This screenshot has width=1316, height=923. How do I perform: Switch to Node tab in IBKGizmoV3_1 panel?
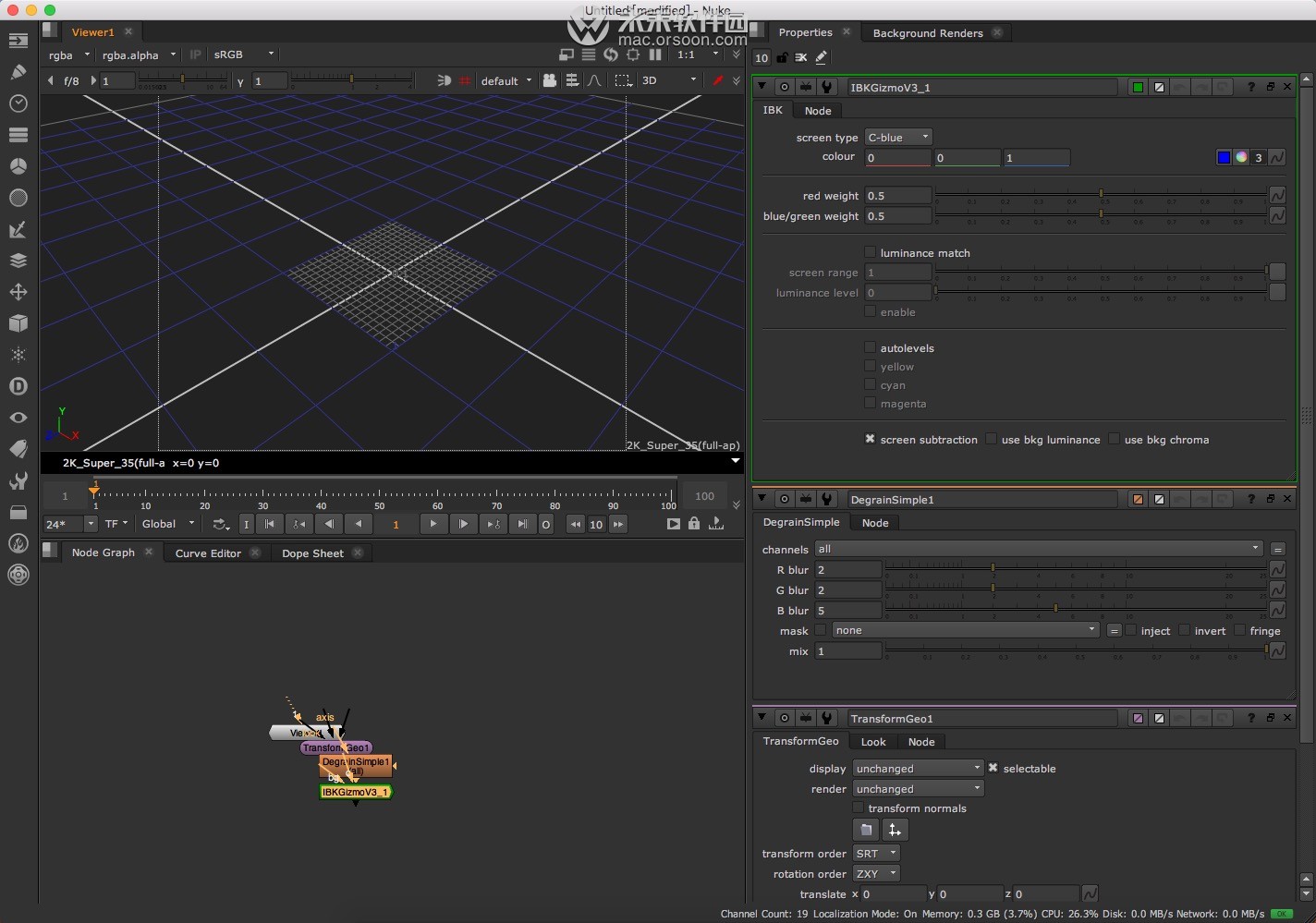818,110
